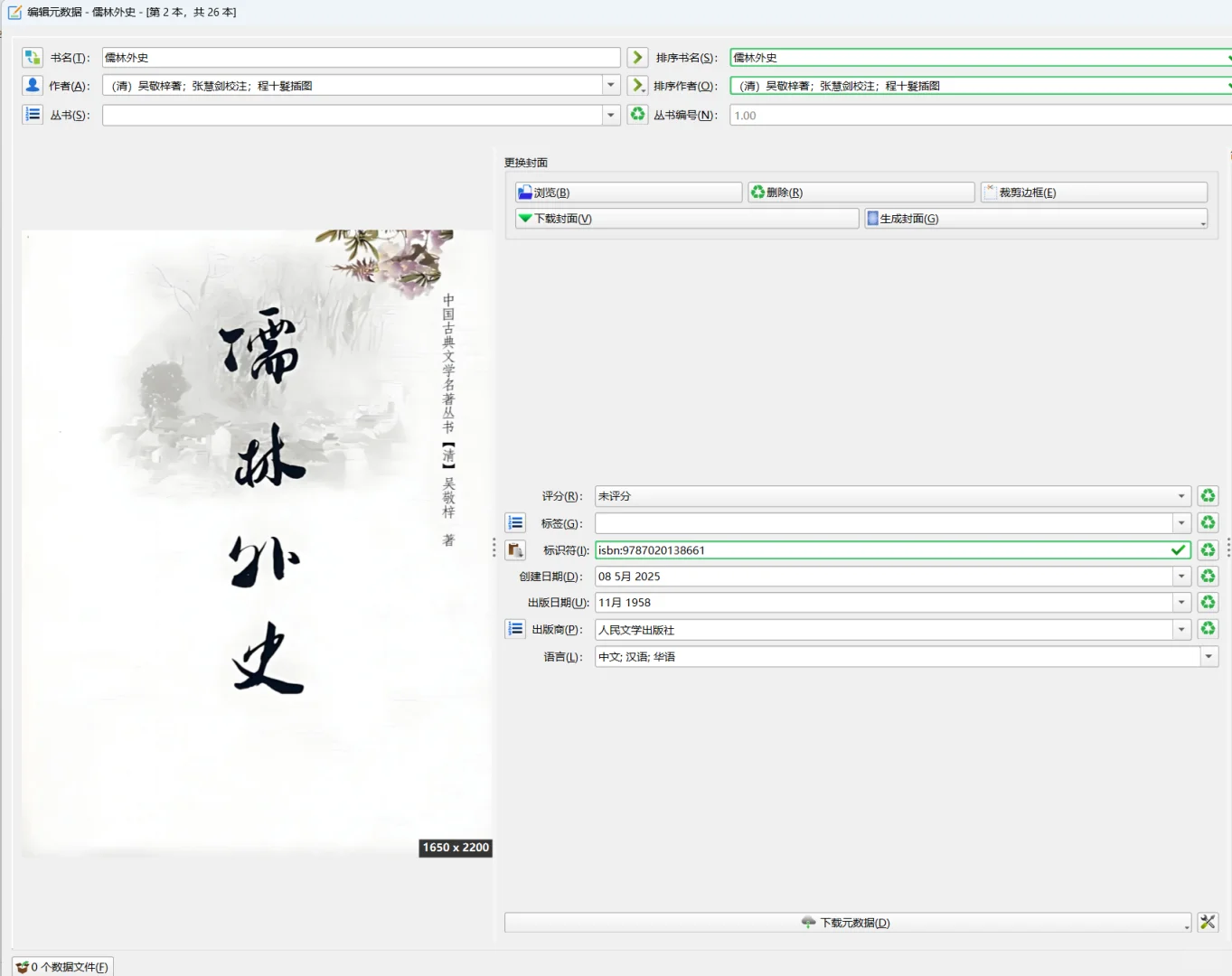
Task: Click into the 书名 title field
Action: [361, 58]
